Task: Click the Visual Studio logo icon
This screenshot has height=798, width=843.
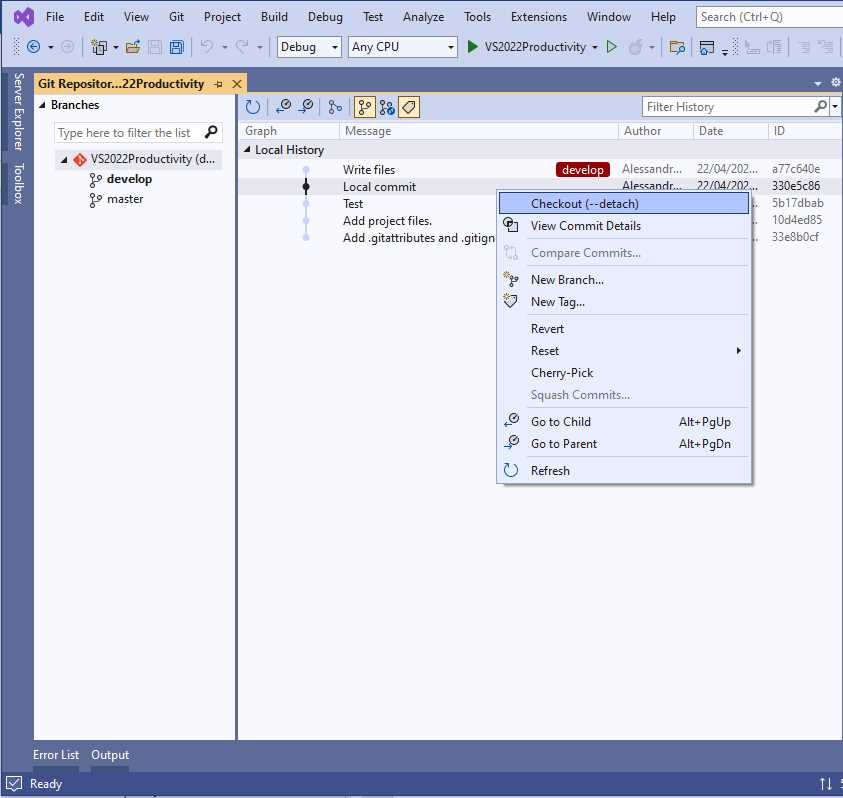Action: point(23,17)
